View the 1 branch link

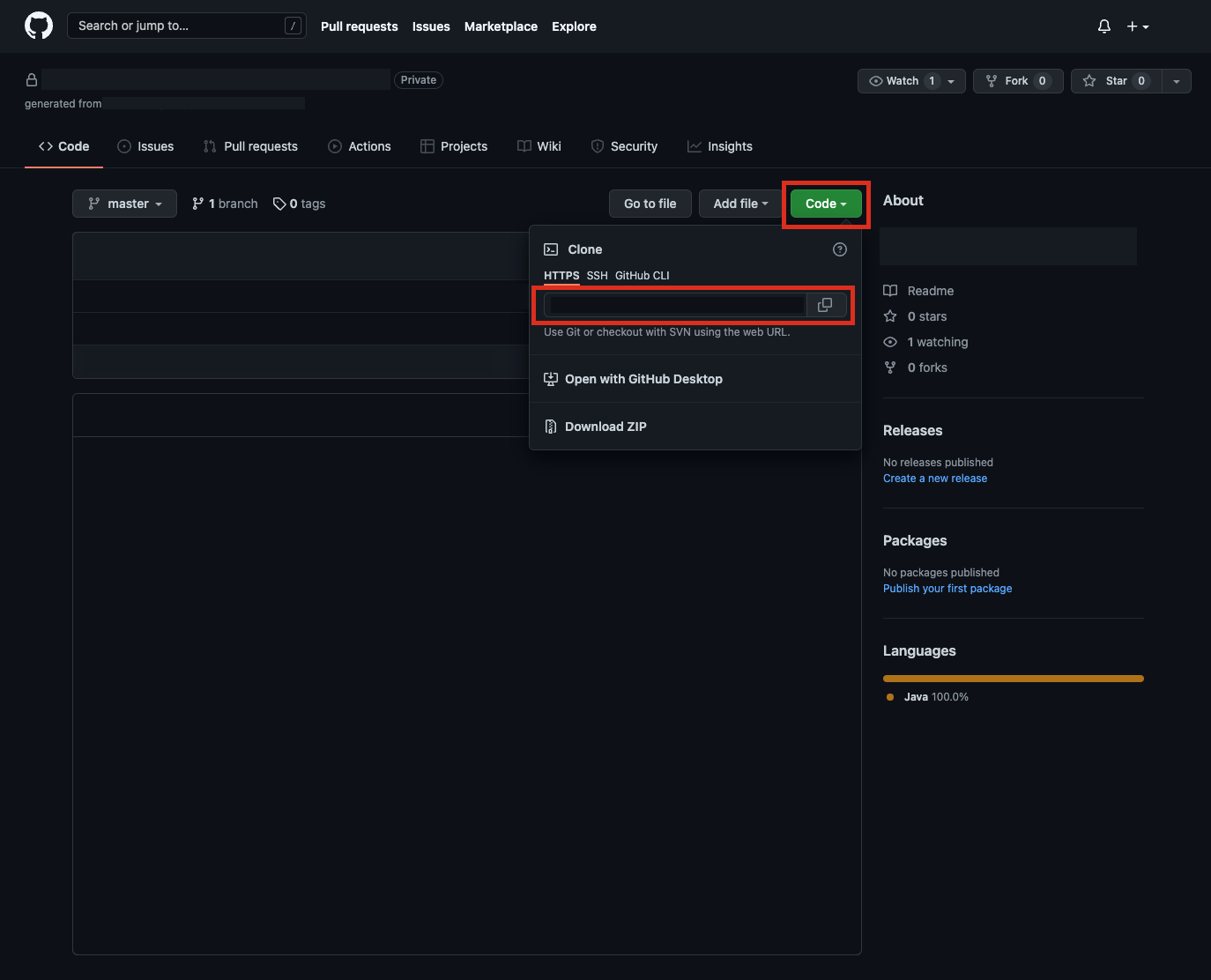click(x=225, y=204)
